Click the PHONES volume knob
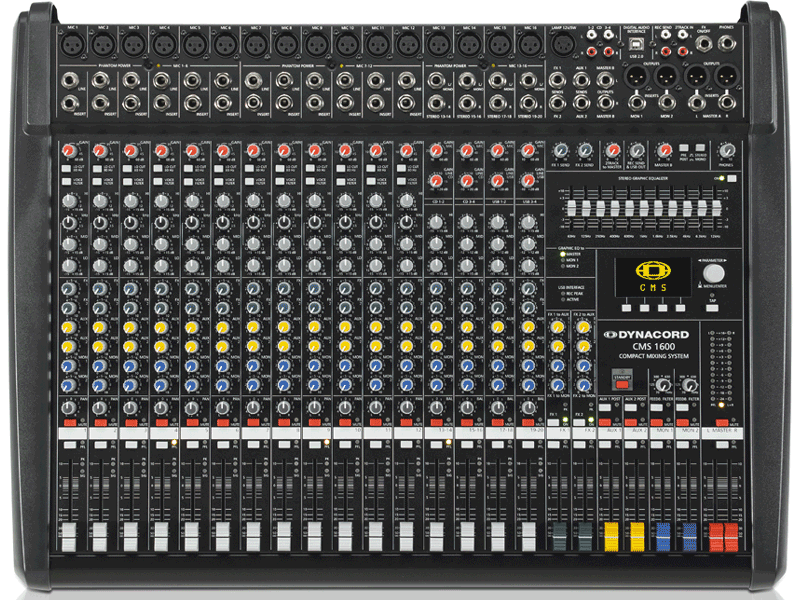Image resolution: width=800 pixels, height=600 pixels. click(725, 151)
